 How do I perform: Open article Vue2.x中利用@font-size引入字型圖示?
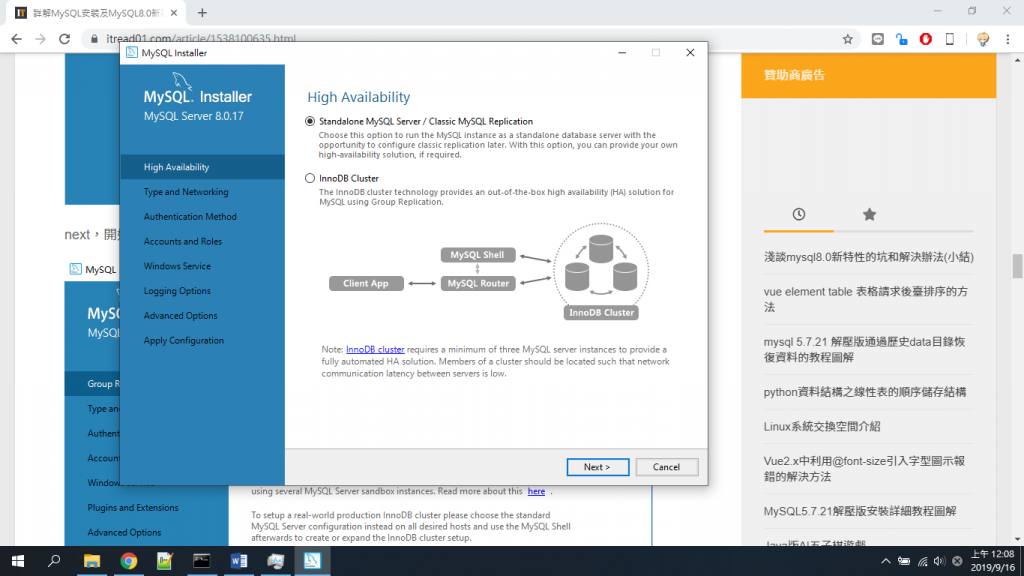click(864, 469)
